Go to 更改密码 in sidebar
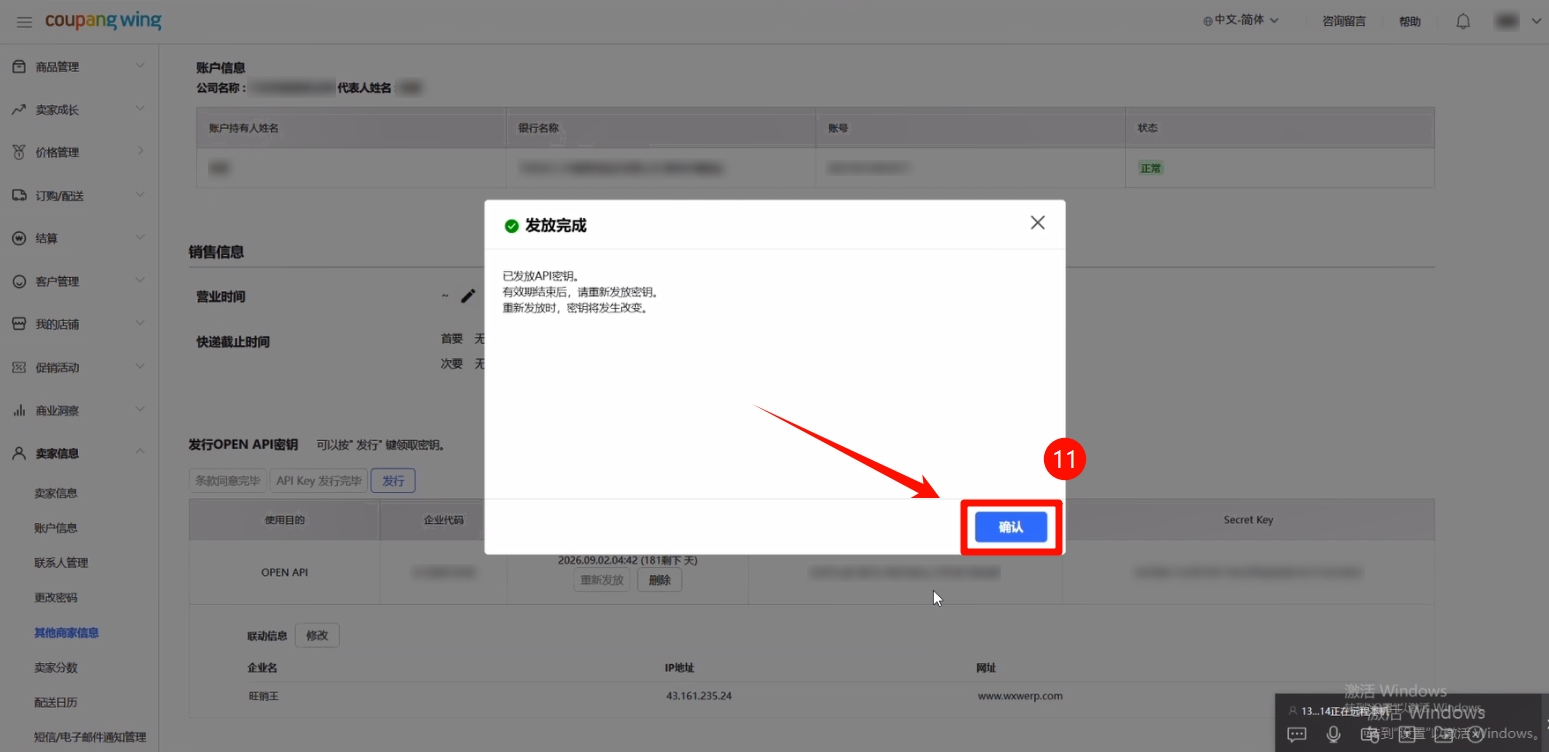 click(x=56, y=598)
